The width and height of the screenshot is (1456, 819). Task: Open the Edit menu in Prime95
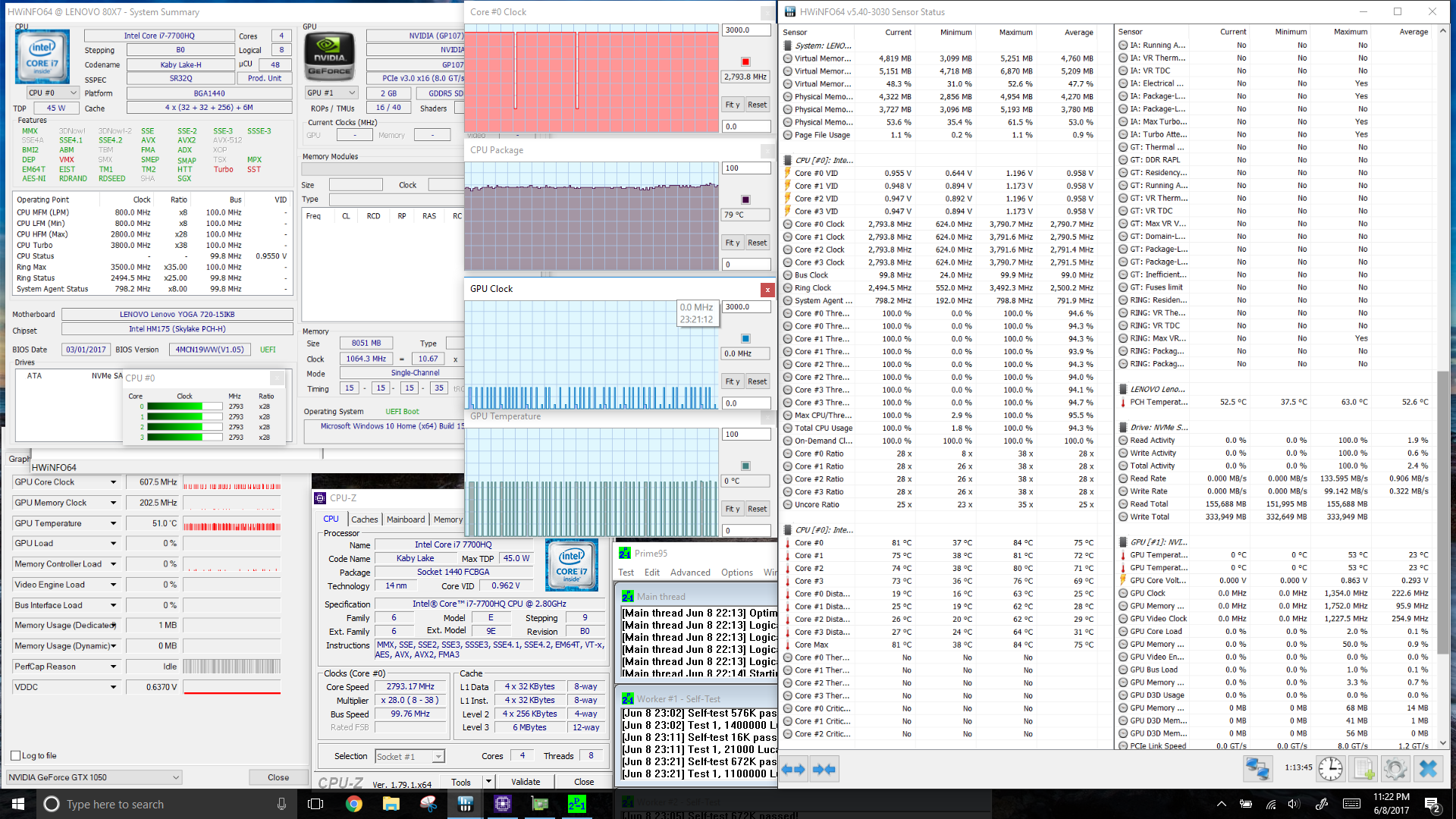(x=652, y=573)
